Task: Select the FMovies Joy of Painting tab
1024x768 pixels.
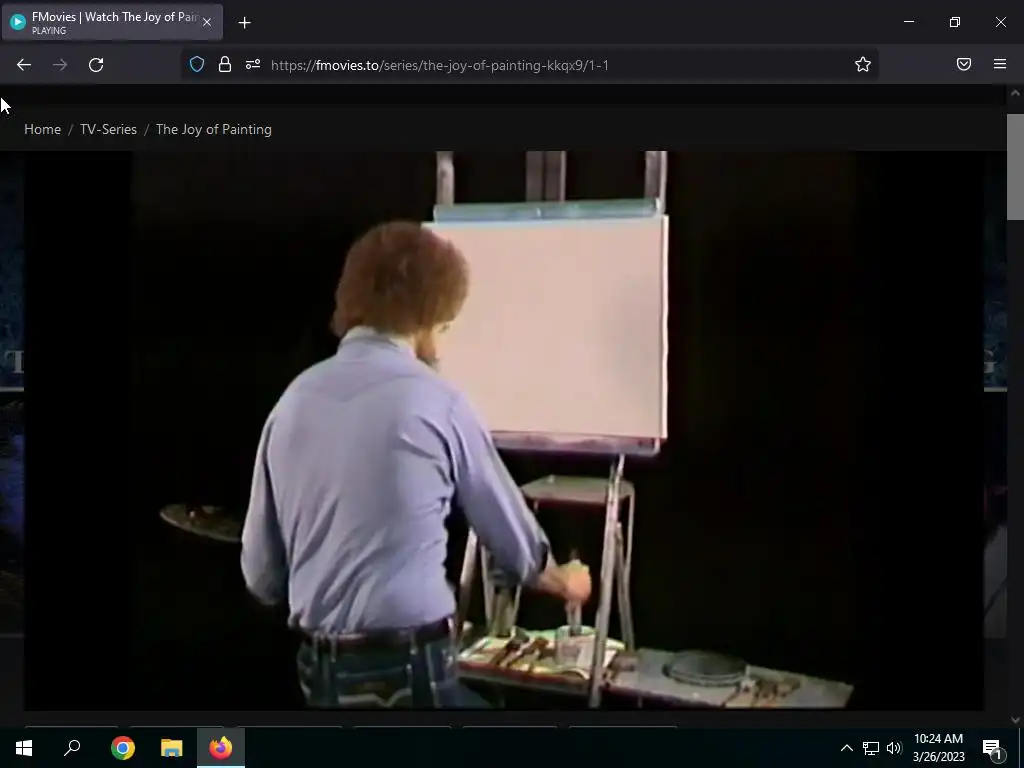Action: pyautogui.click(x=112, y=22)
